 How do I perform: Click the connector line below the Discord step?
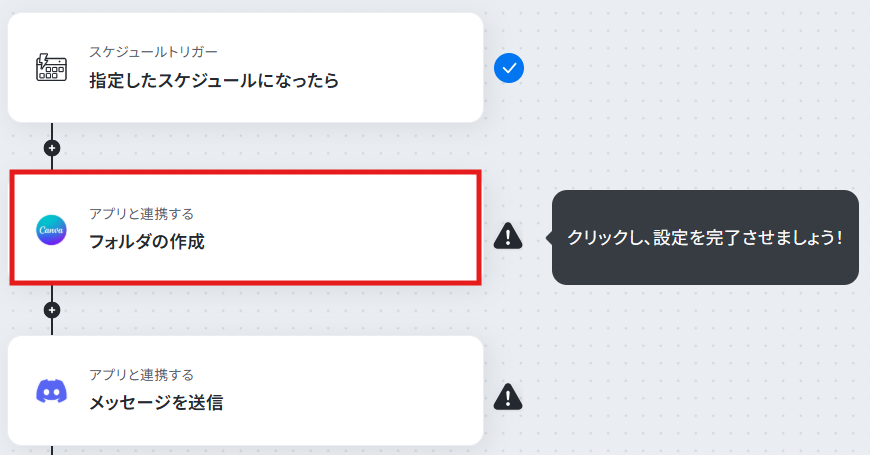pos(52,450)
